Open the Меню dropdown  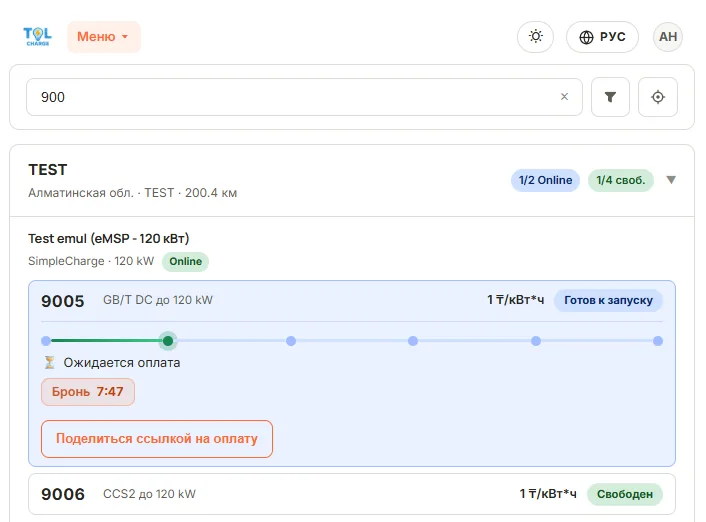[104, 36]
